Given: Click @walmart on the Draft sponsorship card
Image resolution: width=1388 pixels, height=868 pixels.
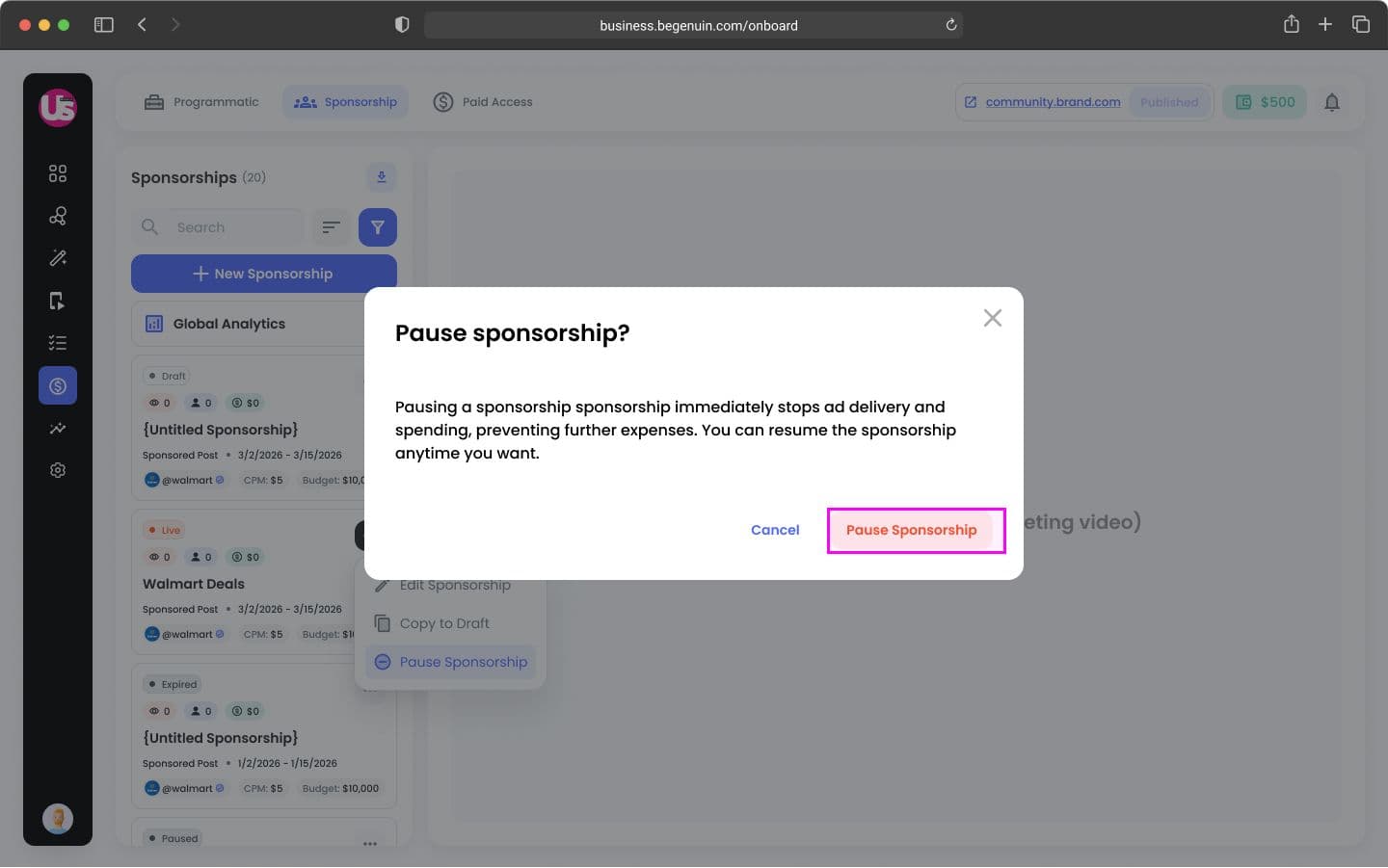Looking at the screenshot, I should (184, 480).
